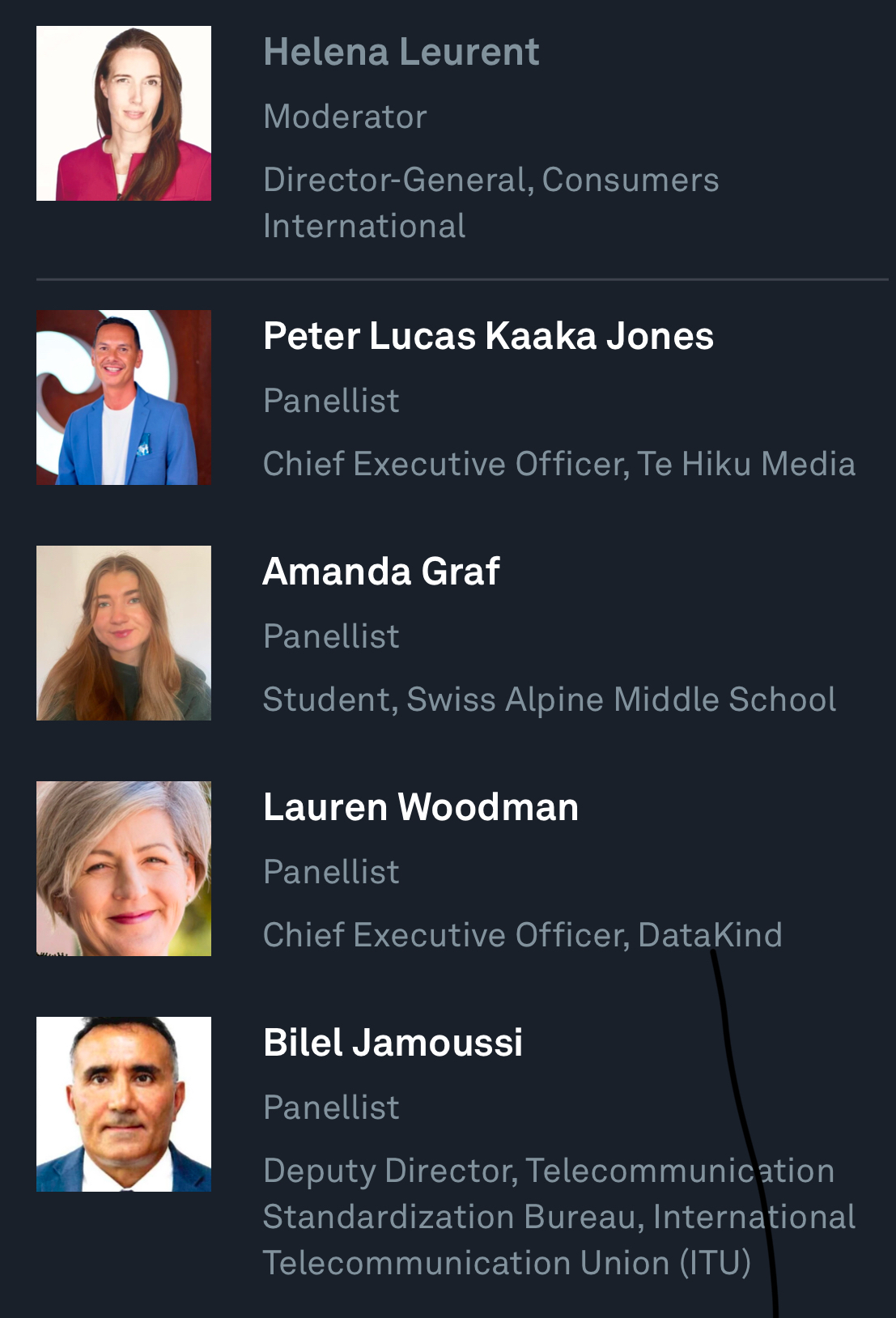
Task: Click the photo beside Bilel Jamoussi's name
Action: [x=124, y=1104]
